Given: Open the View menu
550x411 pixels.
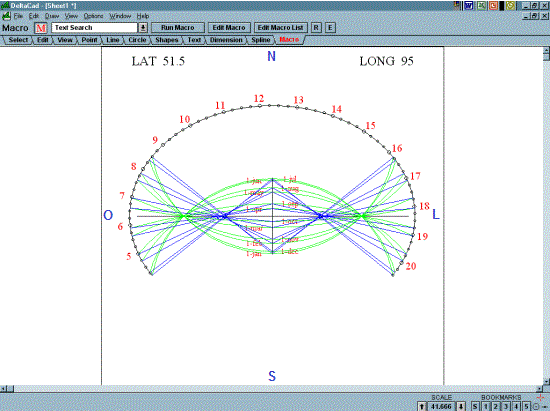Looking at the screenshot, I should pyautogui.click(x=71, y=16).
